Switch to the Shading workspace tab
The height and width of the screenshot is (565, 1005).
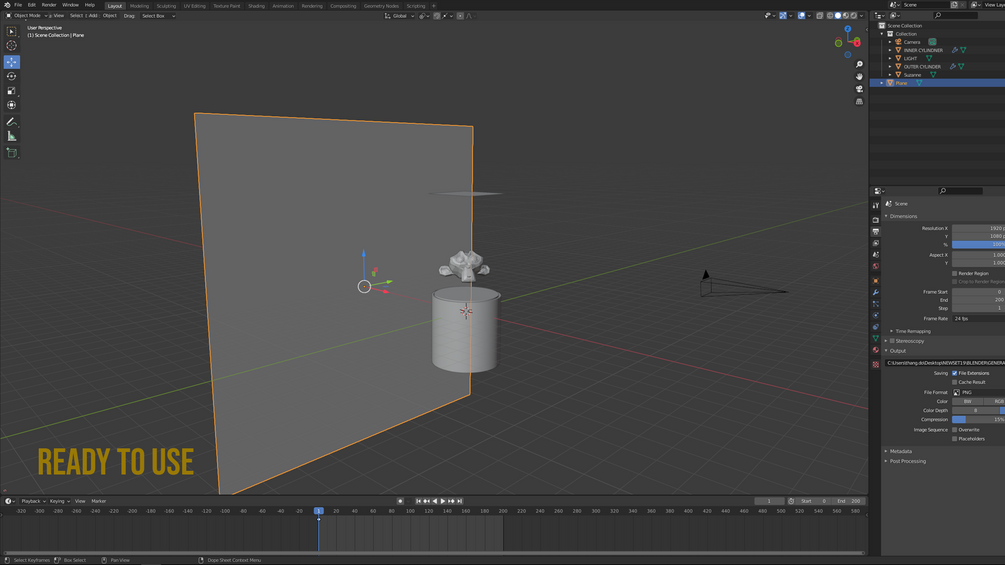[x=256, y=6]
